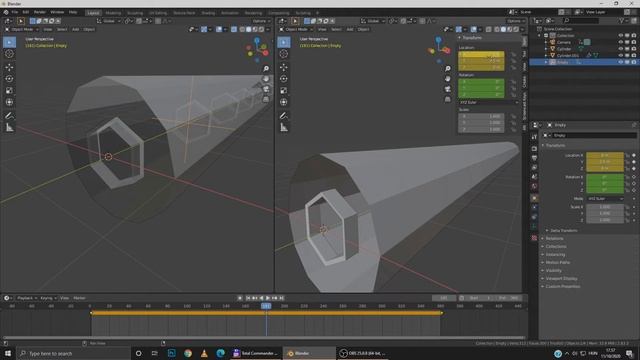Select the Cursor tool in left viewport
This screenshot has width=640, height=360.
[x=9, y=54]
